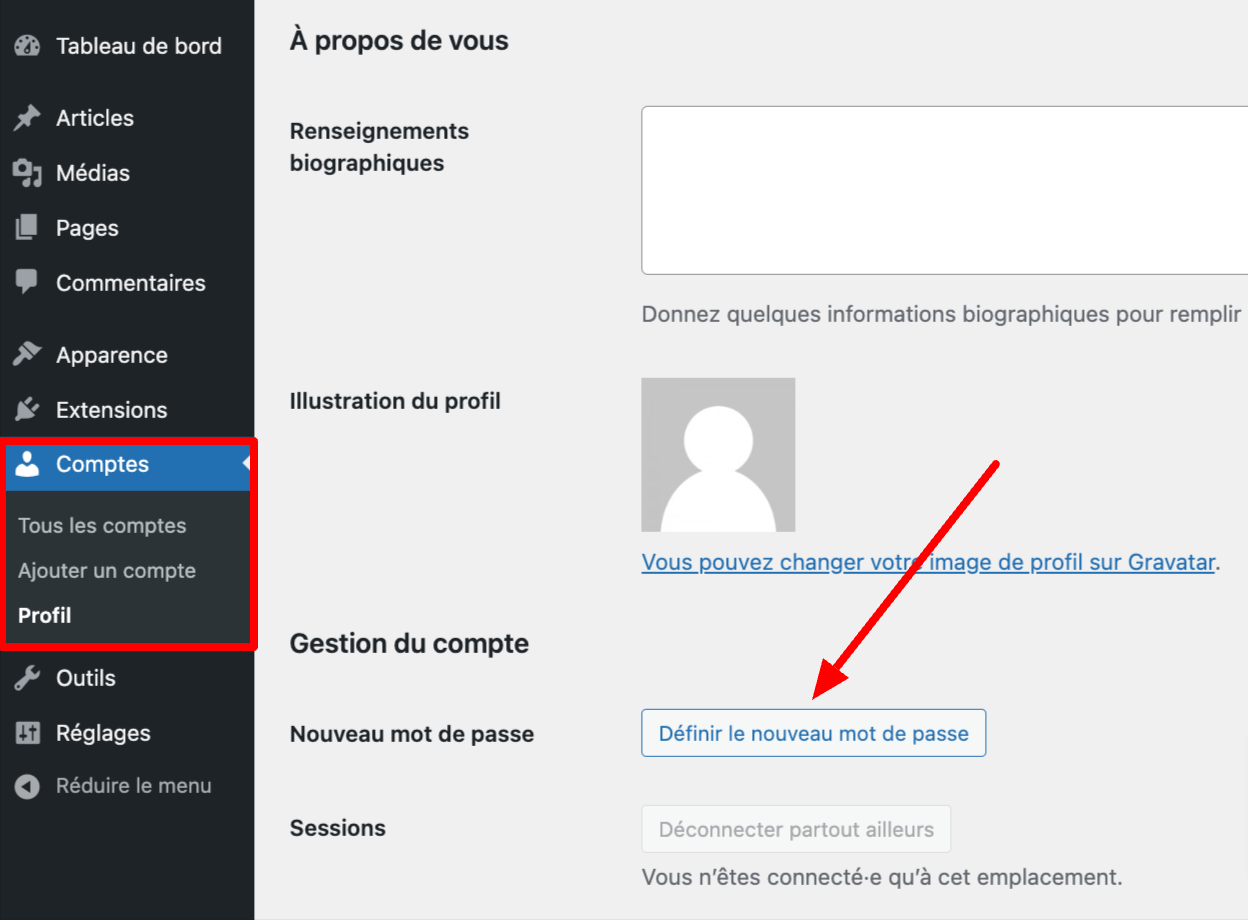Open the Commentaires speech bubble icon
This screenshot has width=1248, height=920.
point(25,282)
